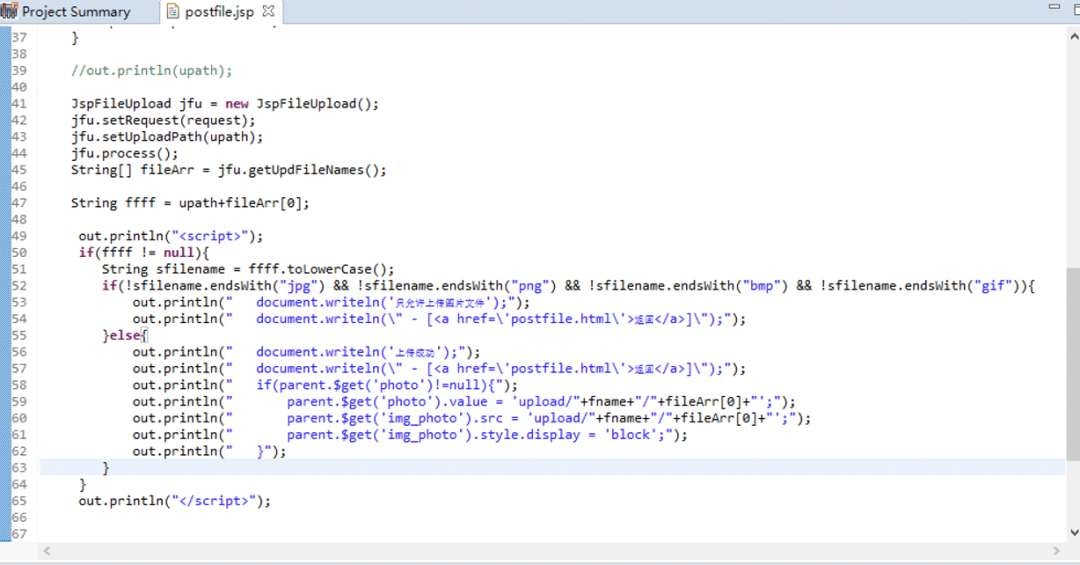The image size is (1080, 565).
Task: Click line number 55 in the gutter
Action: pyautogui.click(x=19, y=335)
